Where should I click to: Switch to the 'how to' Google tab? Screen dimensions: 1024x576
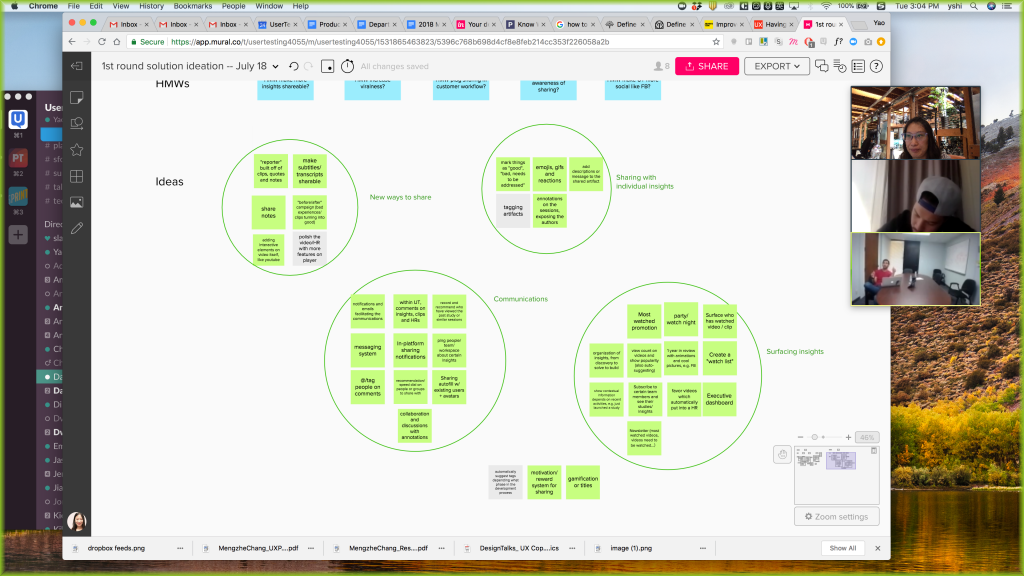[x=575, y=24]
